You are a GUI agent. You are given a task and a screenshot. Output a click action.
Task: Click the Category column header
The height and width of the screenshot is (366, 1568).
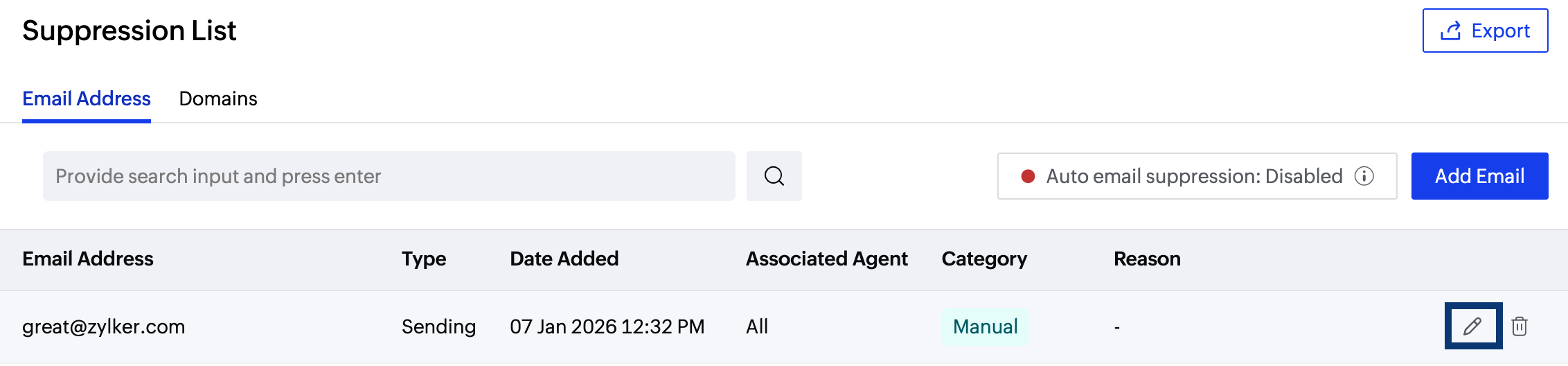[x=984, y=259]
